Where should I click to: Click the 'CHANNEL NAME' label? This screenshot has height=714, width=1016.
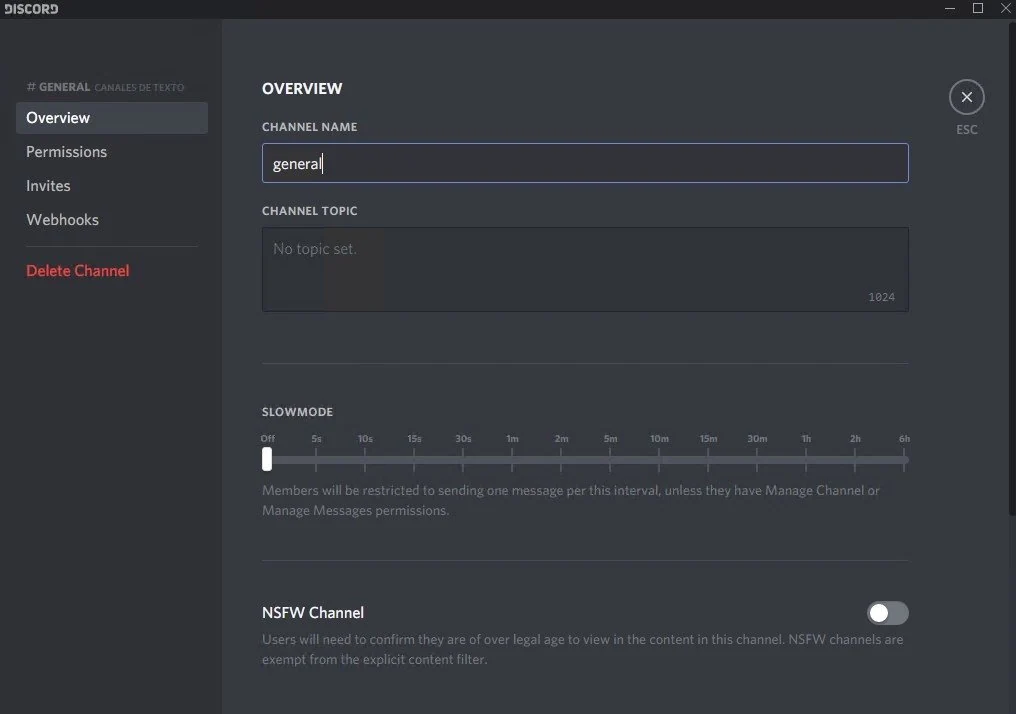310,127
